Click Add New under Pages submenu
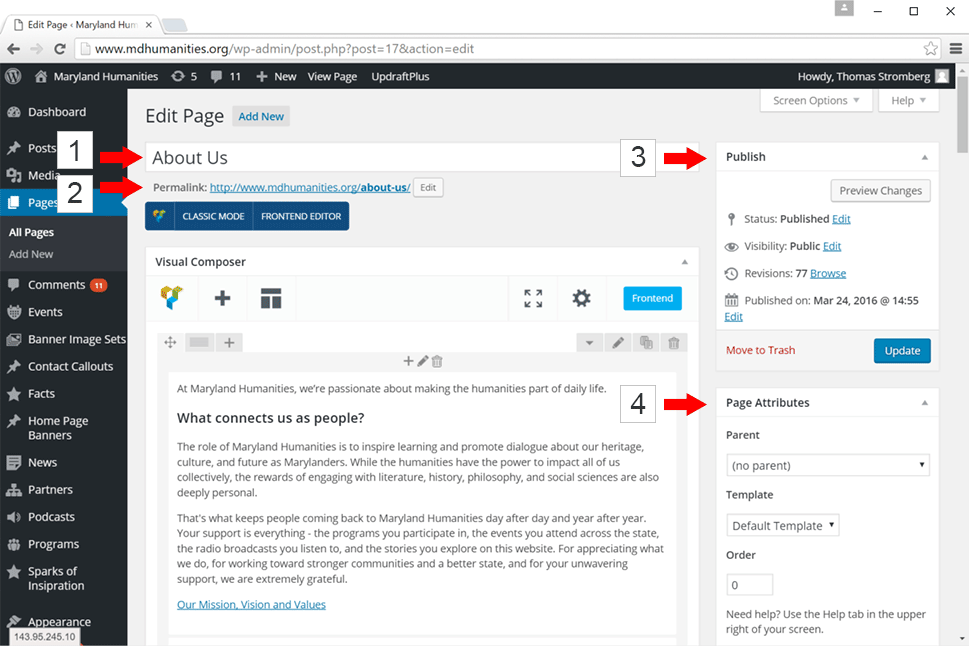The height and width of the screenshot is (646, 969). (31, 254)
